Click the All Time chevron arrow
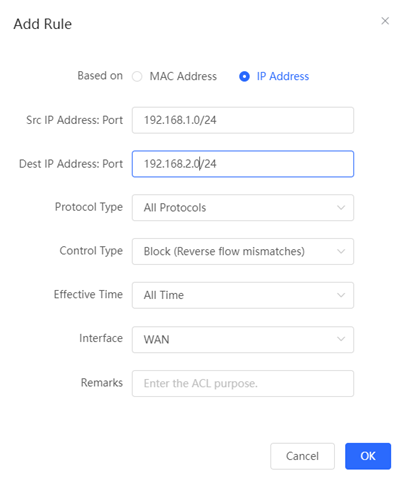 [x=341, y=295]
